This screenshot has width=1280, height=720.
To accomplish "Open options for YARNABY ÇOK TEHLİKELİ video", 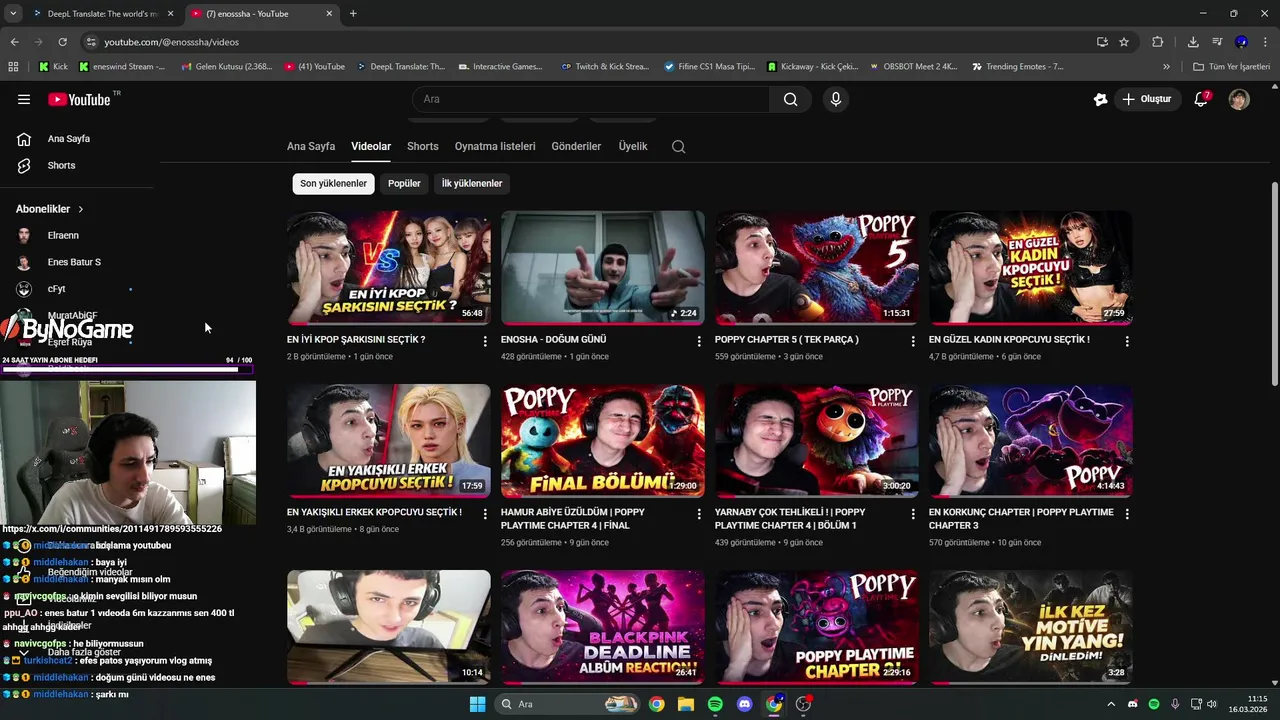I will [913, 514].
